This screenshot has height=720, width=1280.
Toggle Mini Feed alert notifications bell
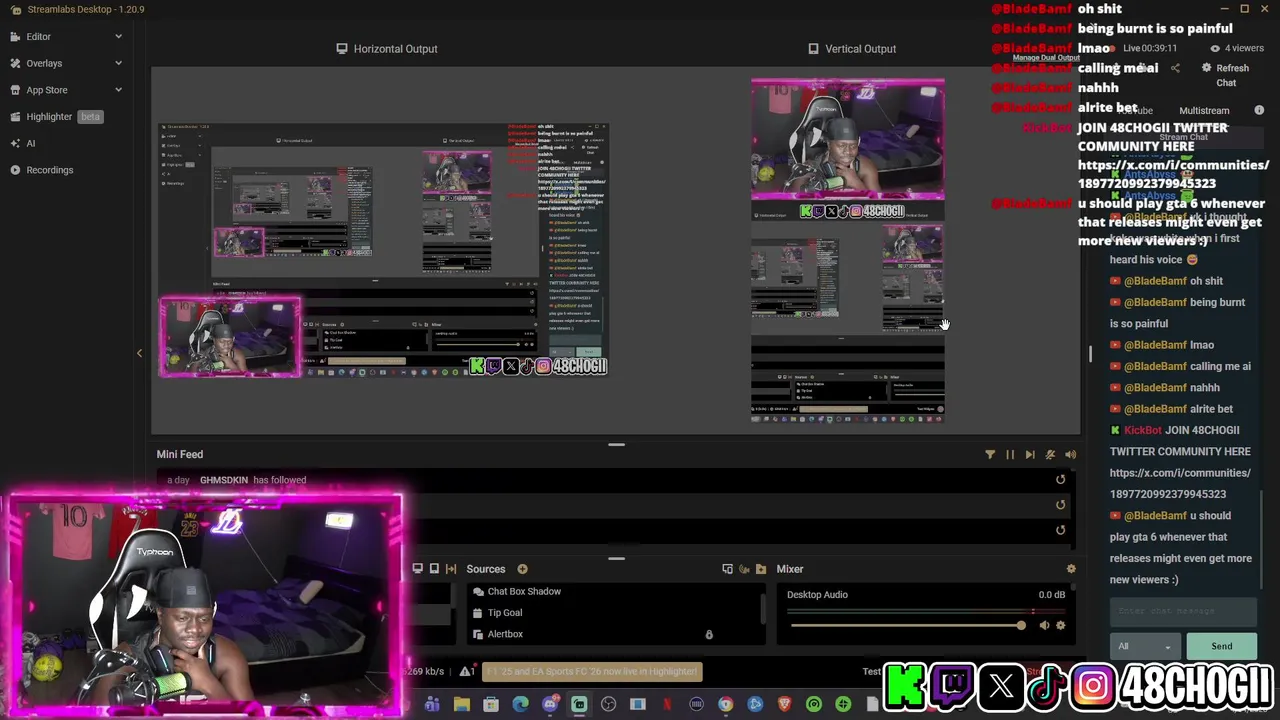[1050, 454]
